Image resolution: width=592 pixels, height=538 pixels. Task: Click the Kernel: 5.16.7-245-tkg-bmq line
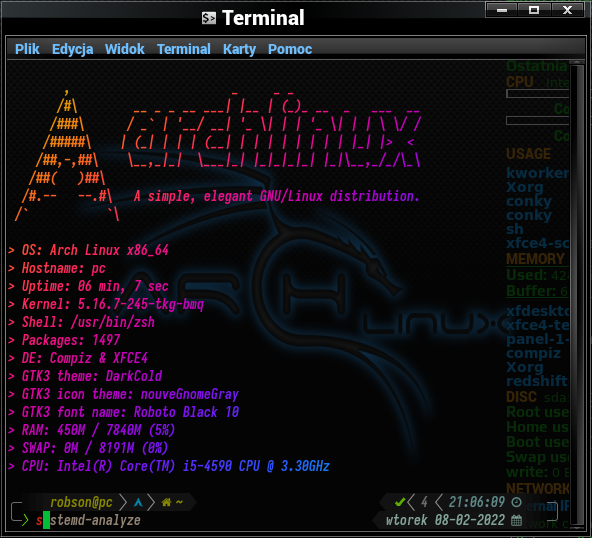(x=106, y=304)
